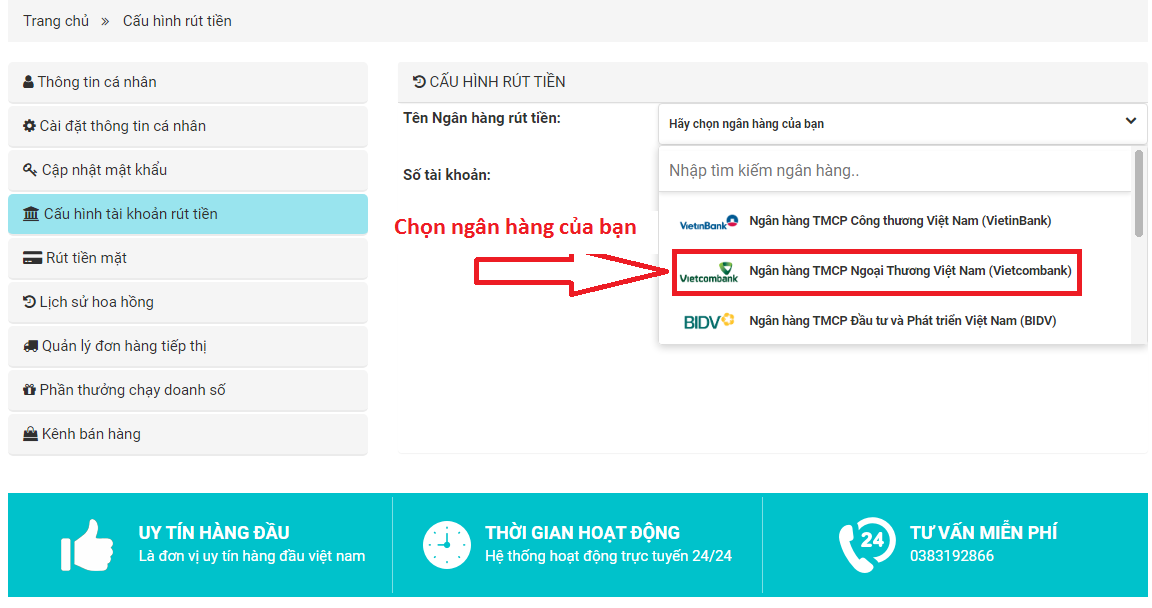
Task: Click the user icon beside Thông tin cá nhân
Action: tap(28, 82)
